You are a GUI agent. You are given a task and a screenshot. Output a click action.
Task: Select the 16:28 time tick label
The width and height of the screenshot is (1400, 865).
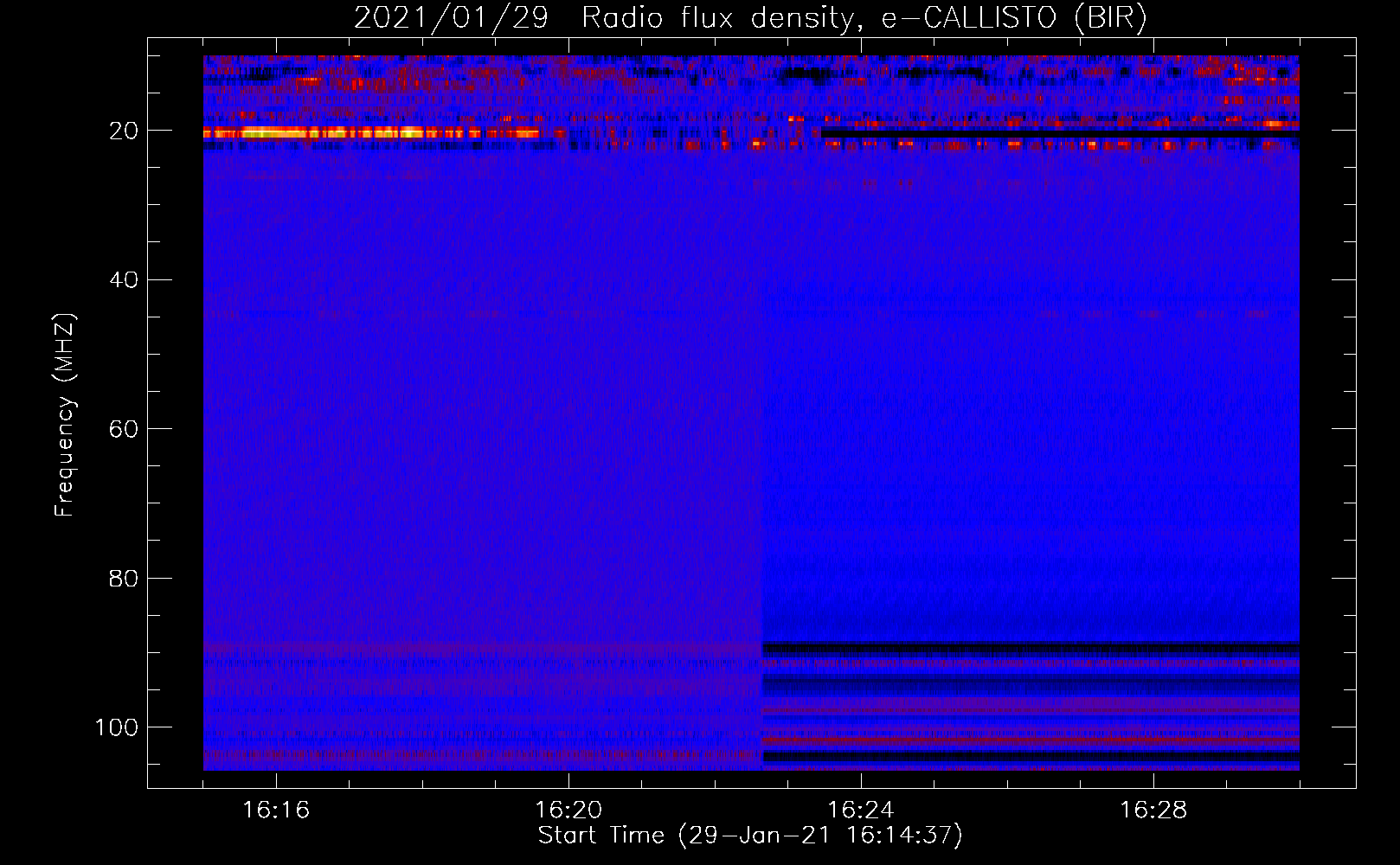(1153, 811)
